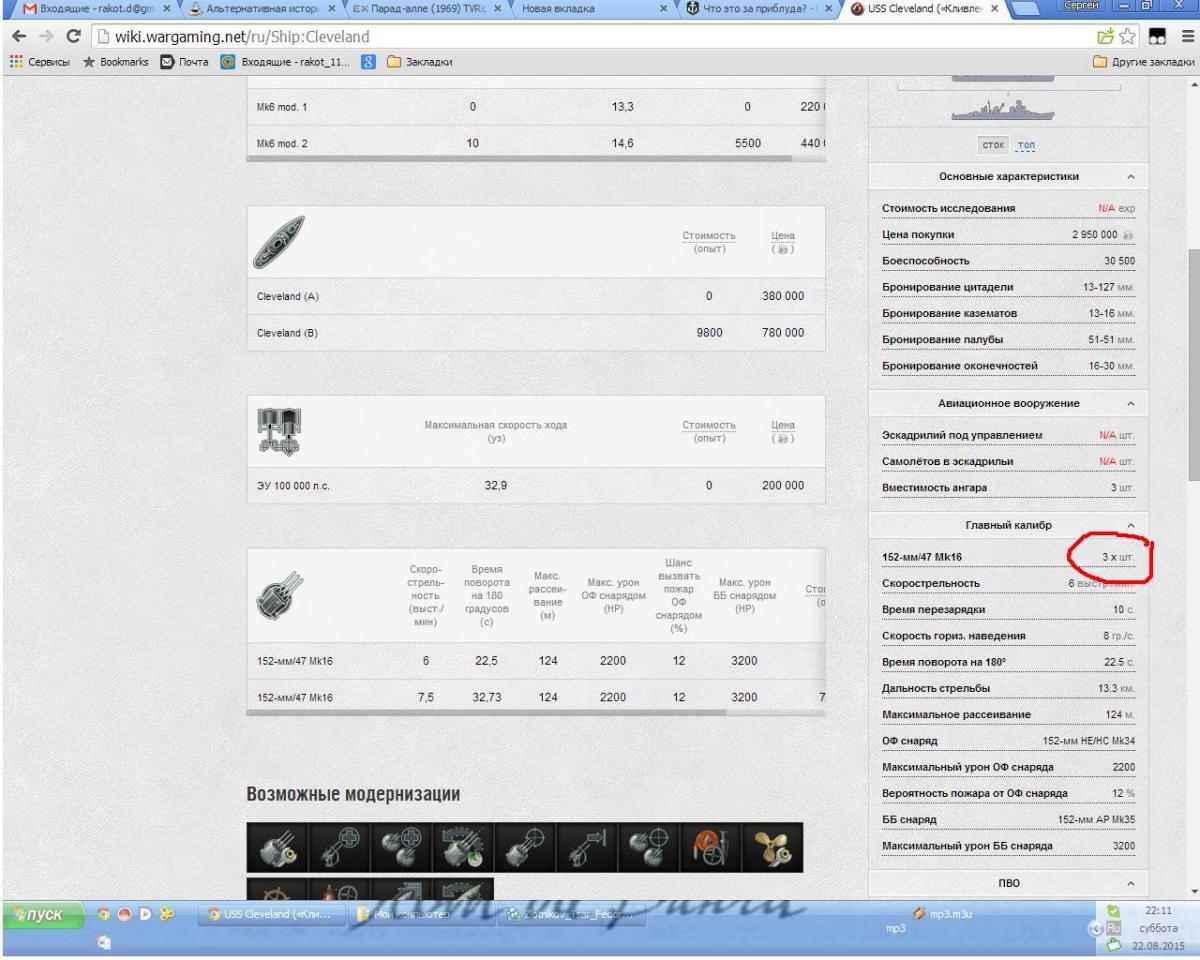
Task: Expand the ПВО section
Action: click(x=1130, y=883)
